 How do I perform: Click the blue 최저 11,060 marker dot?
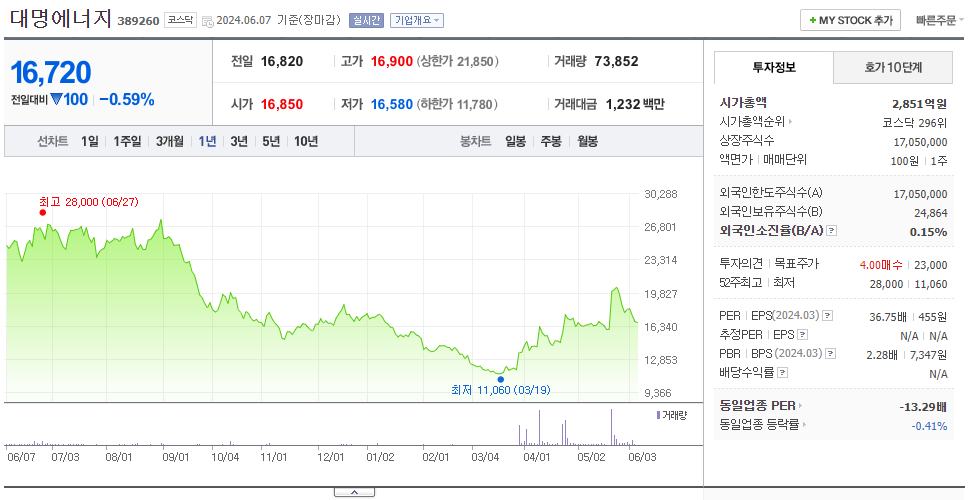coord(501,379)
